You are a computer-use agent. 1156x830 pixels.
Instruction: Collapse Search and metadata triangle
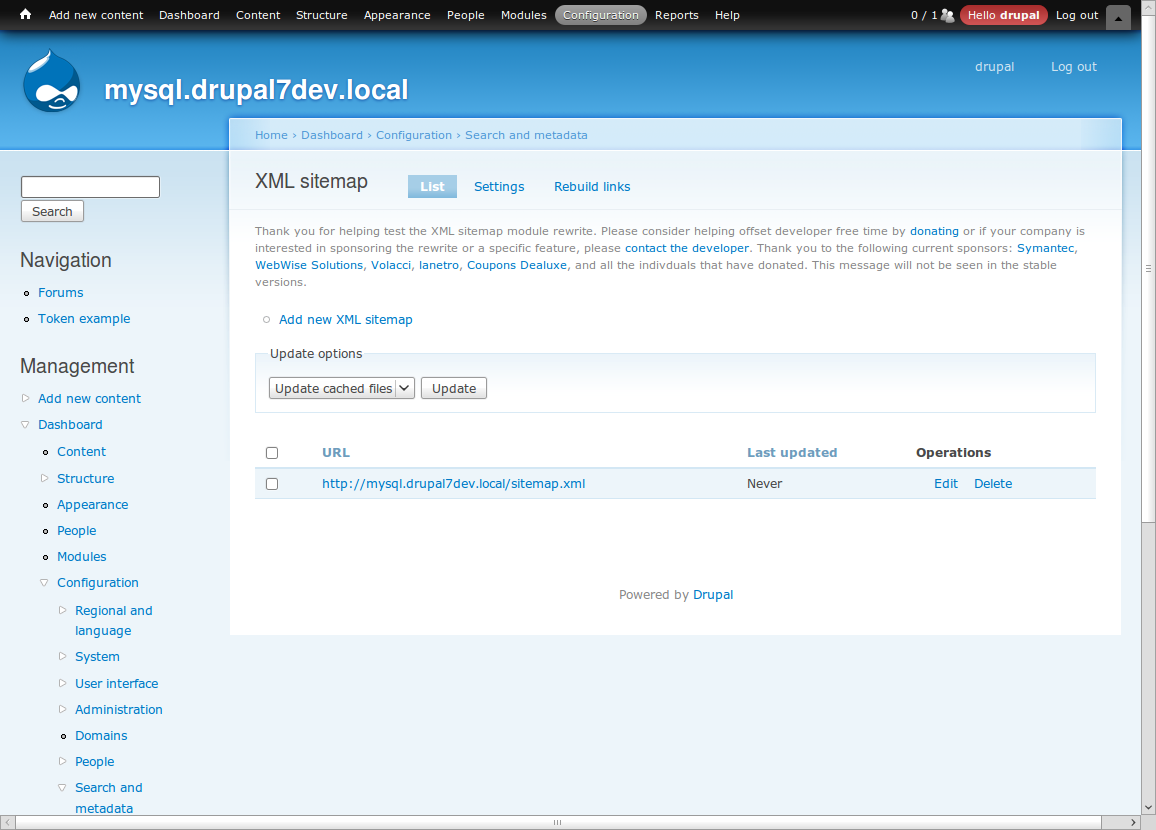coord(63,787)
